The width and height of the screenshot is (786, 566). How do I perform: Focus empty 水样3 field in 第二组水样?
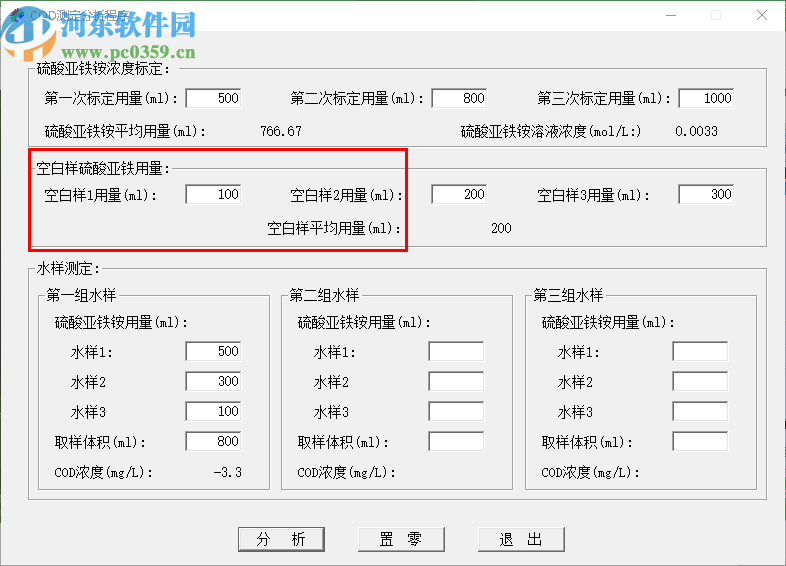457,412
